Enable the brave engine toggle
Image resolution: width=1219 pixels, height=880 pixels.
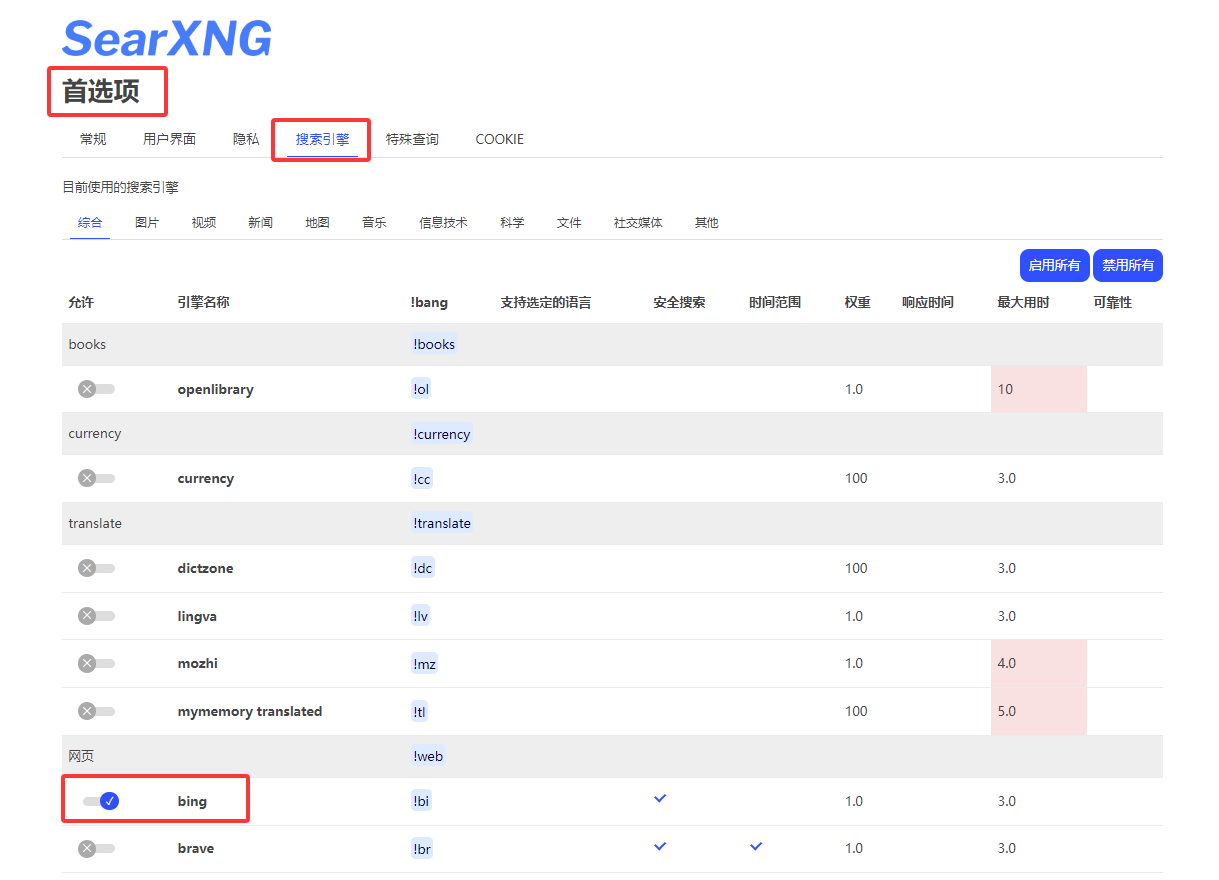point(97,848)
